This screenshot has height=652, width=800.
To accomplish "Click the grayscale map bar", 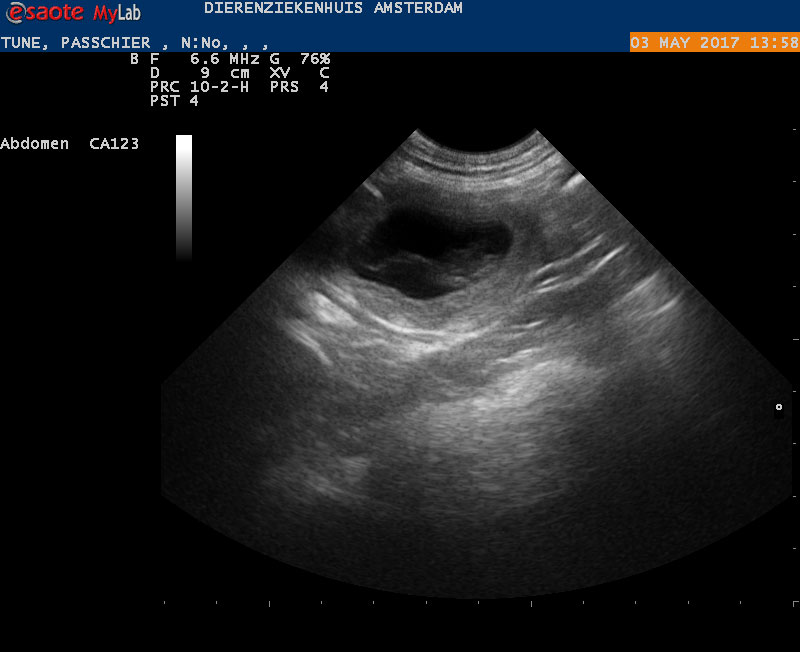I will pyautogui.click(x=184, y=198).
